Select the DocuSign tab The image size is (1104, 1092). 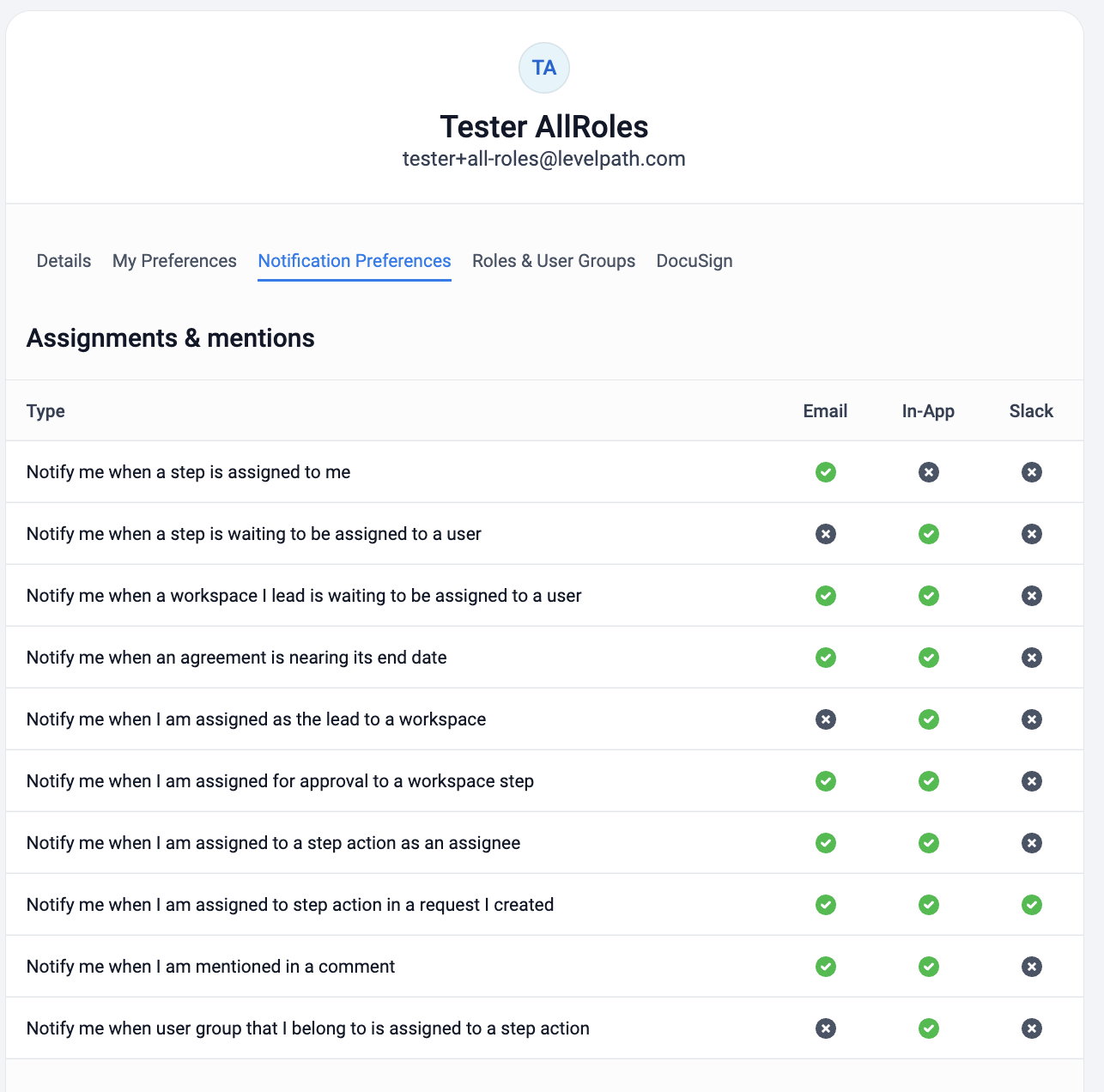695,261
